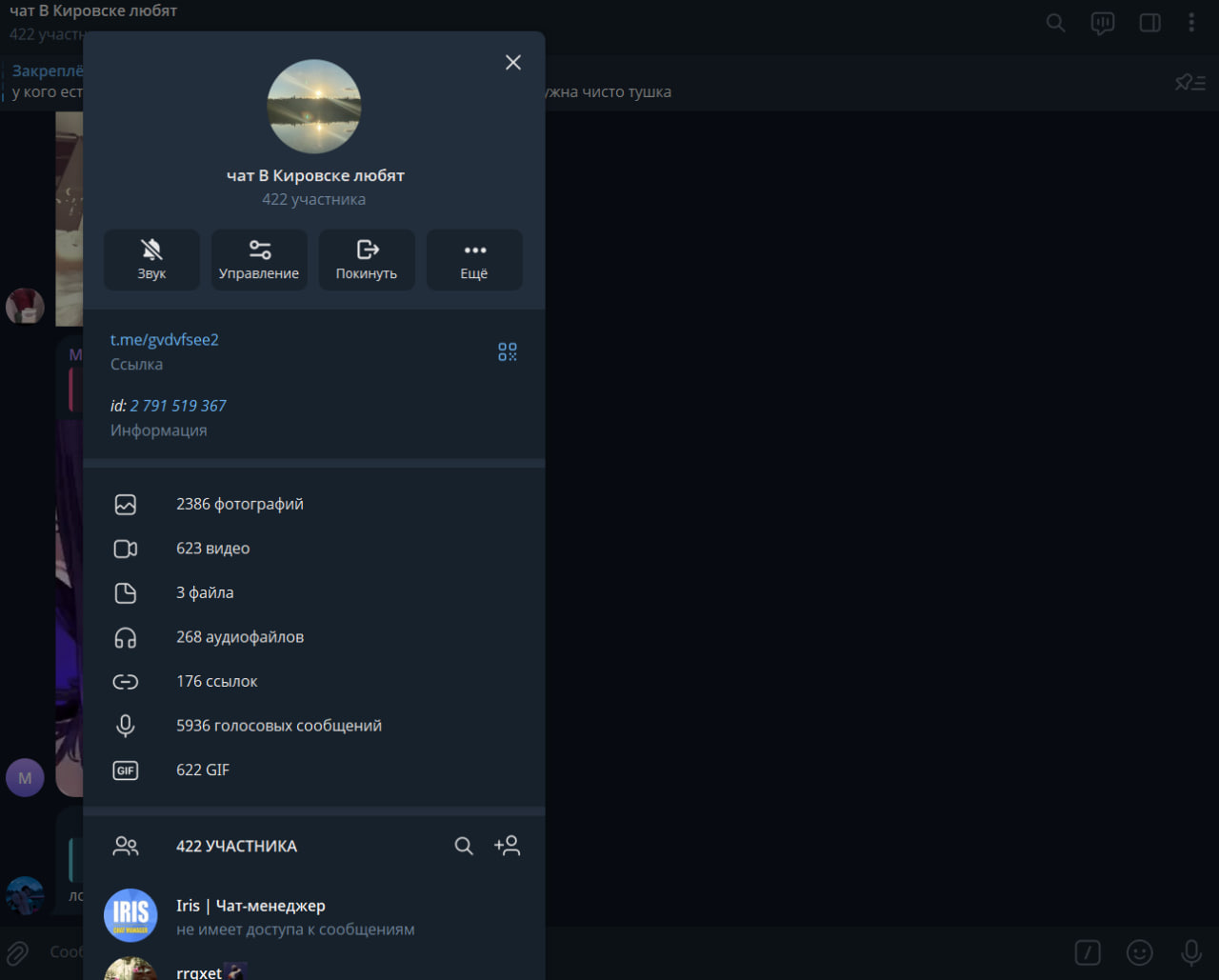The image size is (1219, 980).
Task: Open the t.me/gvdvfsee2 group link
Action: [165, 340]
